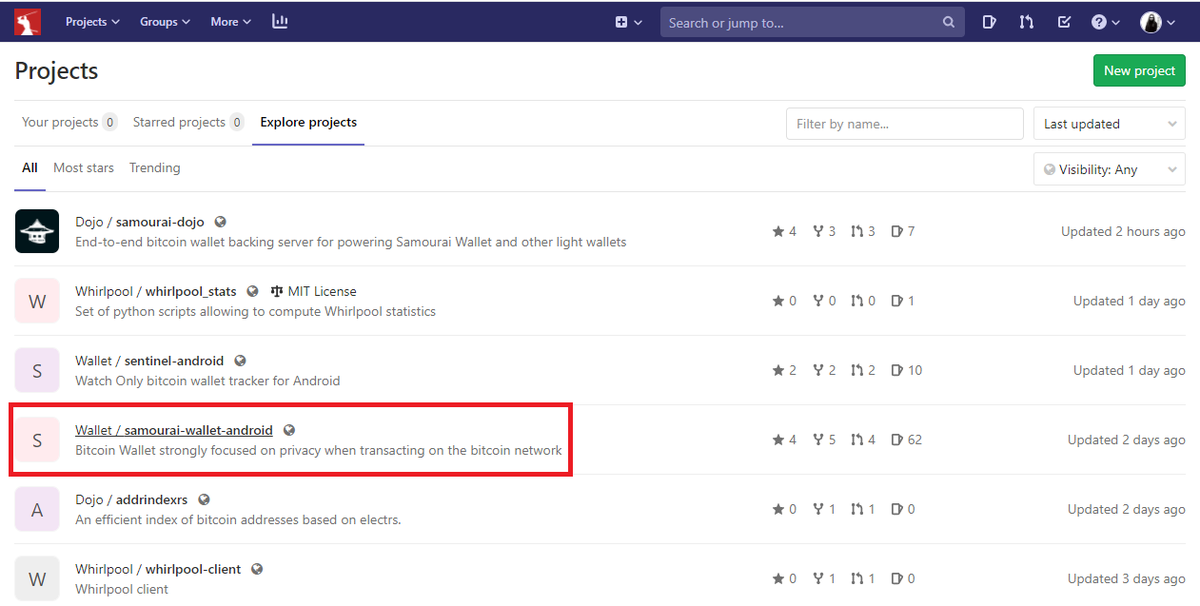Open the Issues icon in navbar
The width and height of the screenshot is (1200, 606).
pyautogui.click(x=989, y=22)
